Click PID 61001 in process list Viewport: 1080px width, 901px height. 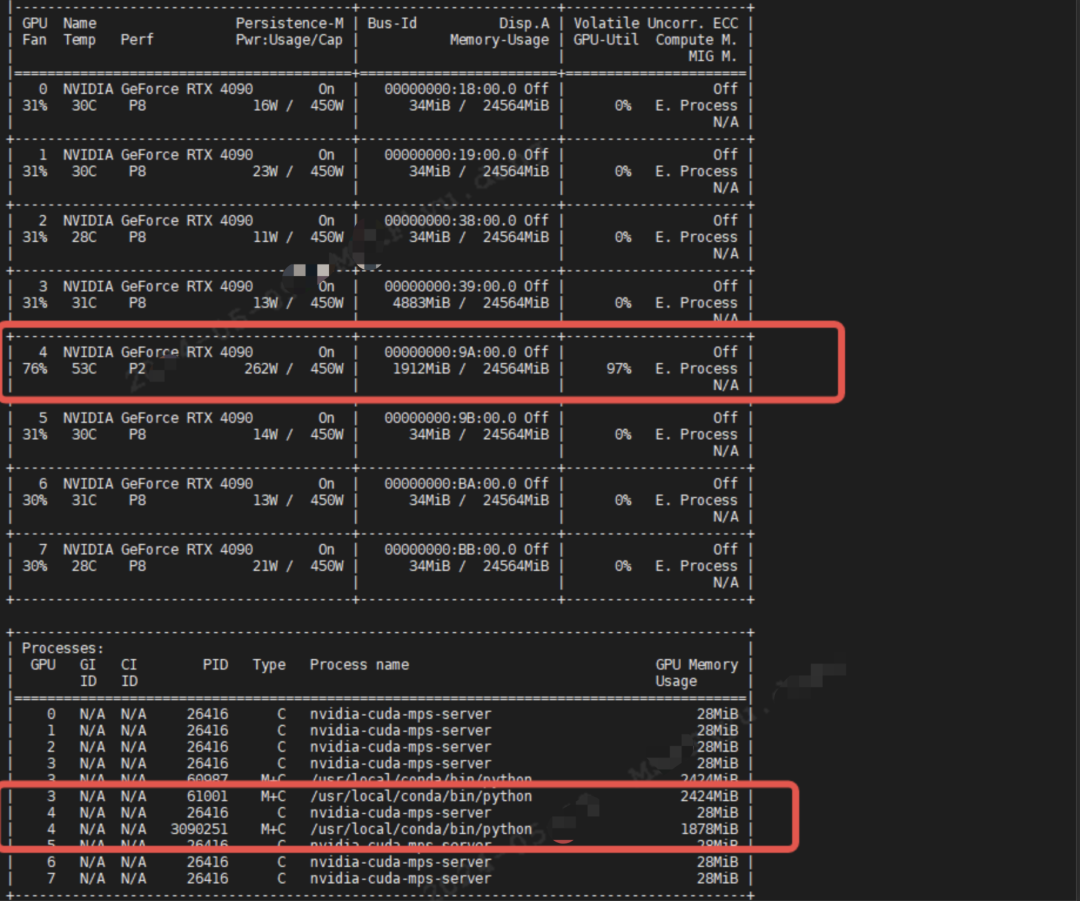[x=207, y=797]
